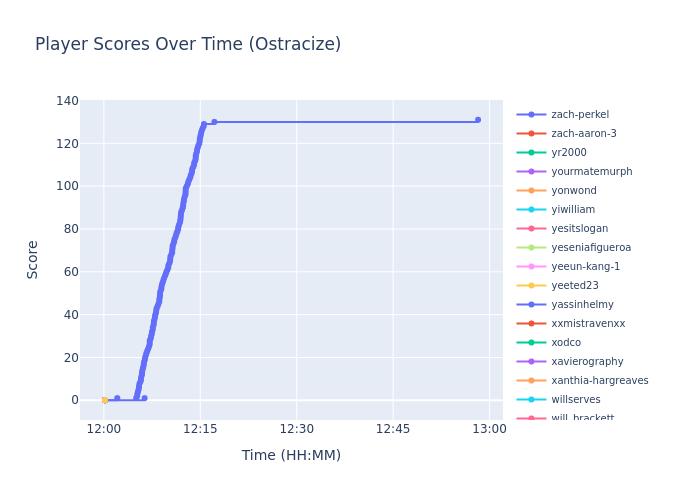This screenshot has width=700, height=500.
Task: Toggle yeseniafigueroa series
Action: (x=591, y=248)
